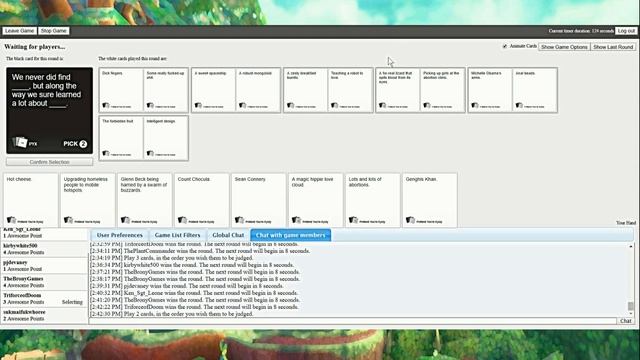This screenshot has width=640, height=360.
Task: Click card logo on Teaching a robot to love
Action: coord(334,105)
